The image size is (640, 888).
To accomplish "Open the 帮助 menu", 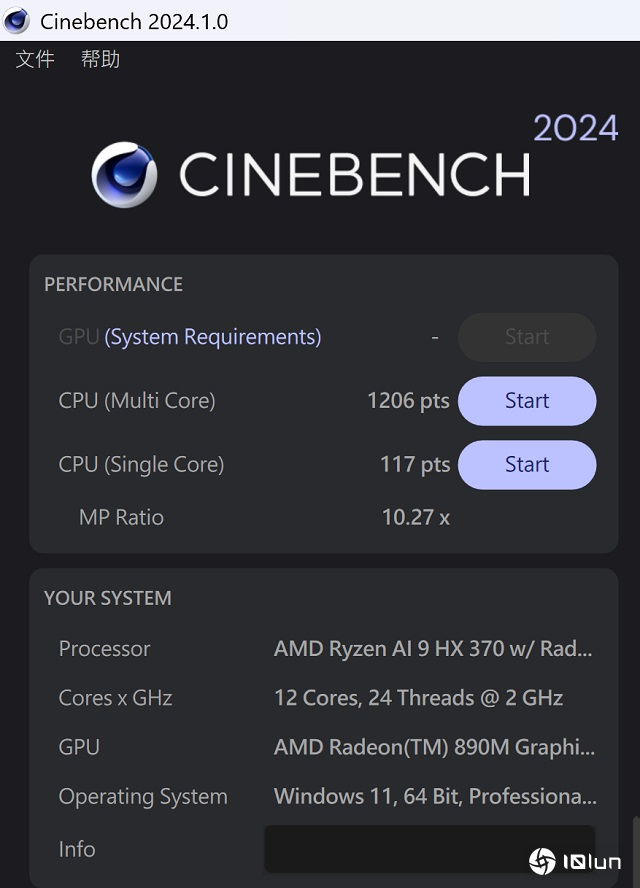I will coord(100,60).
